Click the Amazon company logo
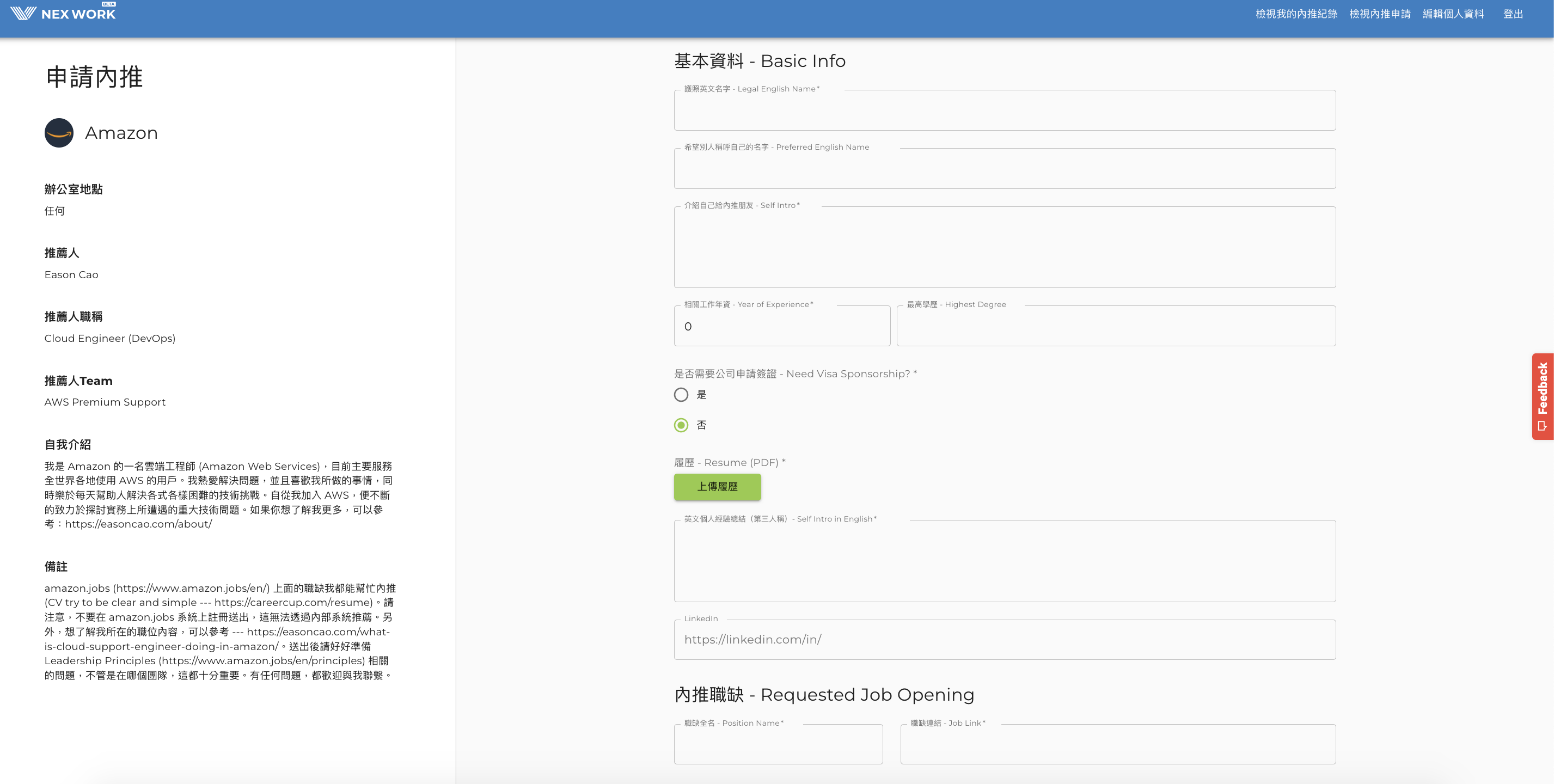Image resolution: width=1554 pixels, height=784 pixels. [59, 133]
